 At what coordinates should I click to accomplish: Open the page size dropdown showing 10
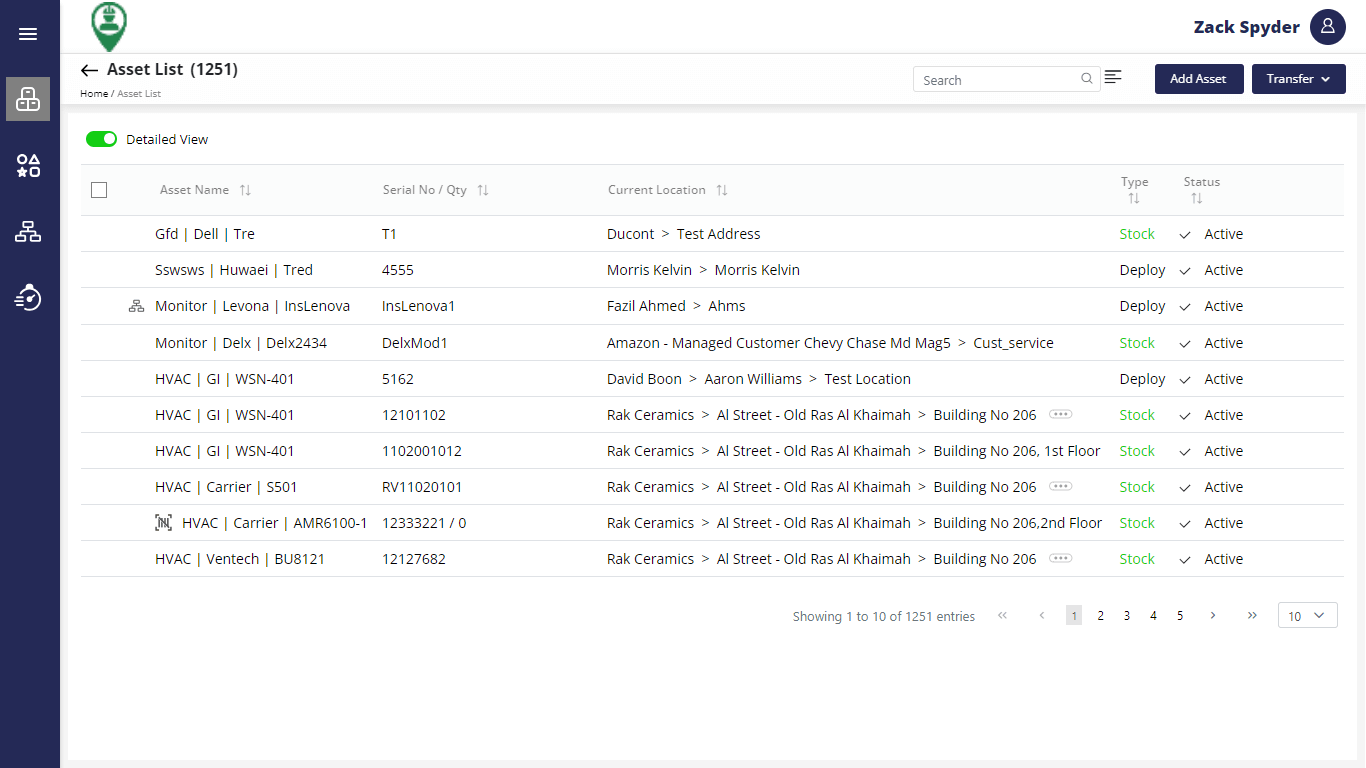tap(1307, 616)
